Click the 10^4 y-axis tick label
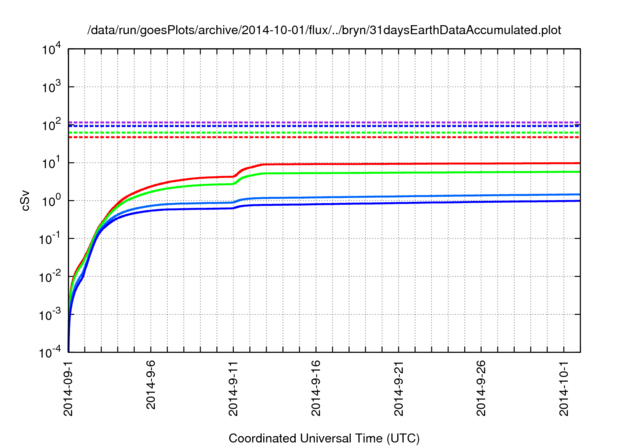 coord(52,49)
